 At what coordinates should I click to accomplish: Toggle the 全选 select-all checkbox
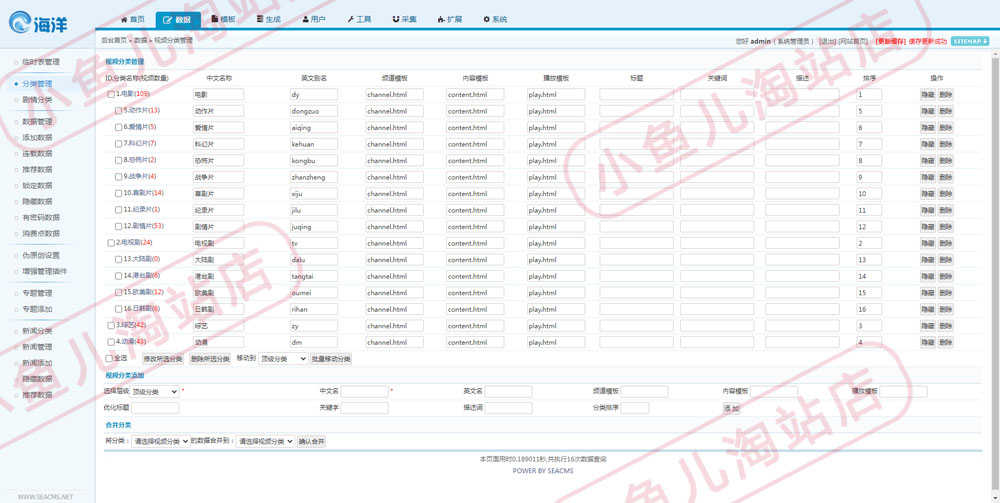tap(108, 358)
